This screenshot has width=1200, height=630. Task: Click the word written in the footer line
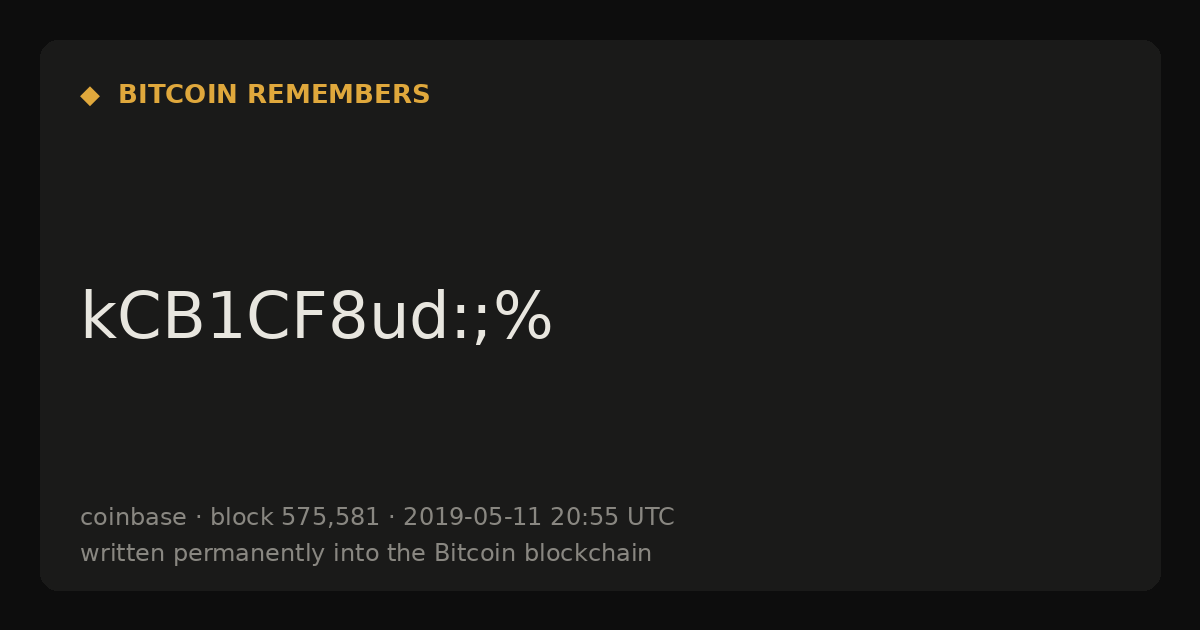pyautogui.click(x=123, y=553)
